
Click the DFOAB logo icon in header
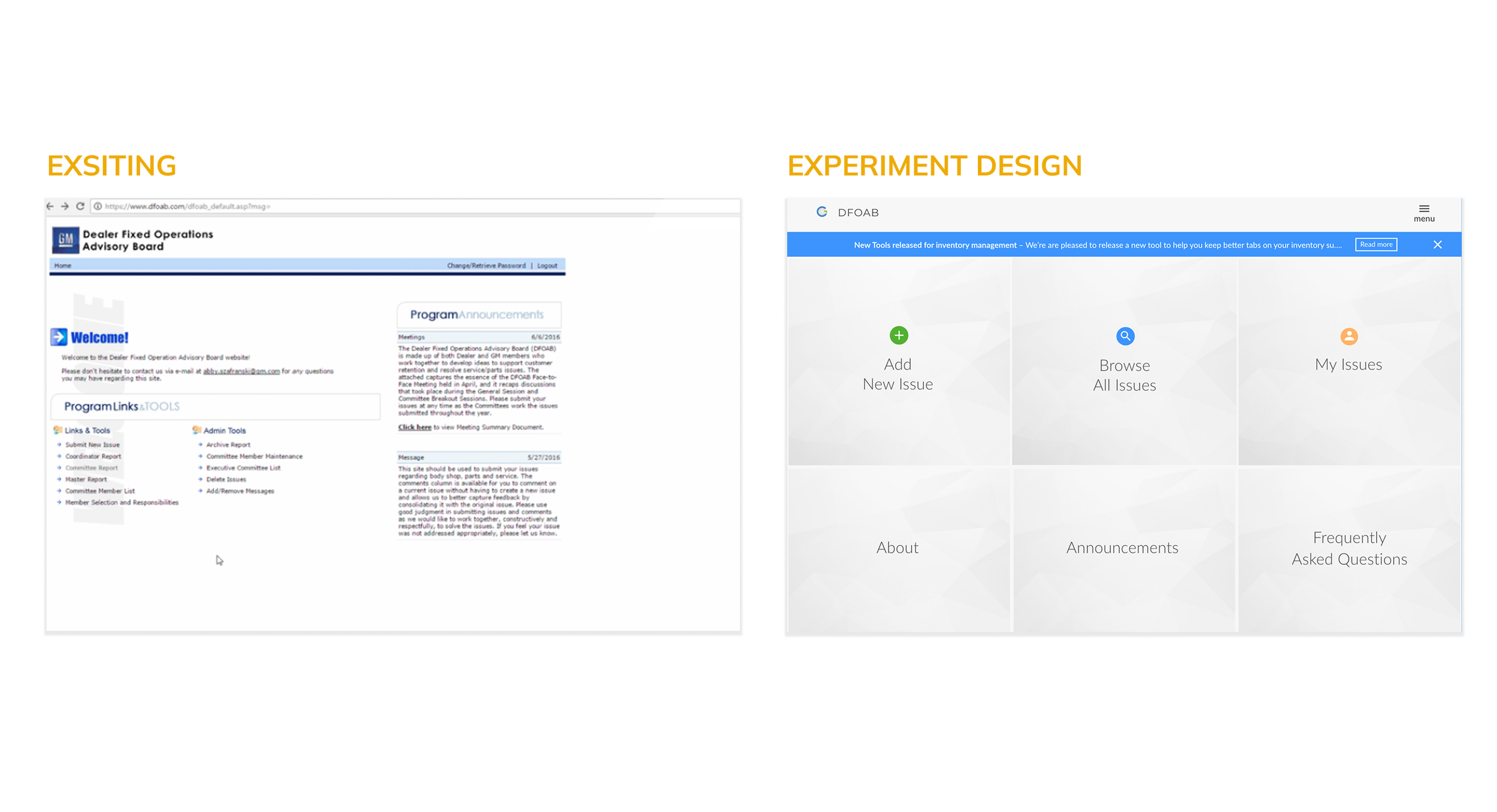(x=822, y=212)
